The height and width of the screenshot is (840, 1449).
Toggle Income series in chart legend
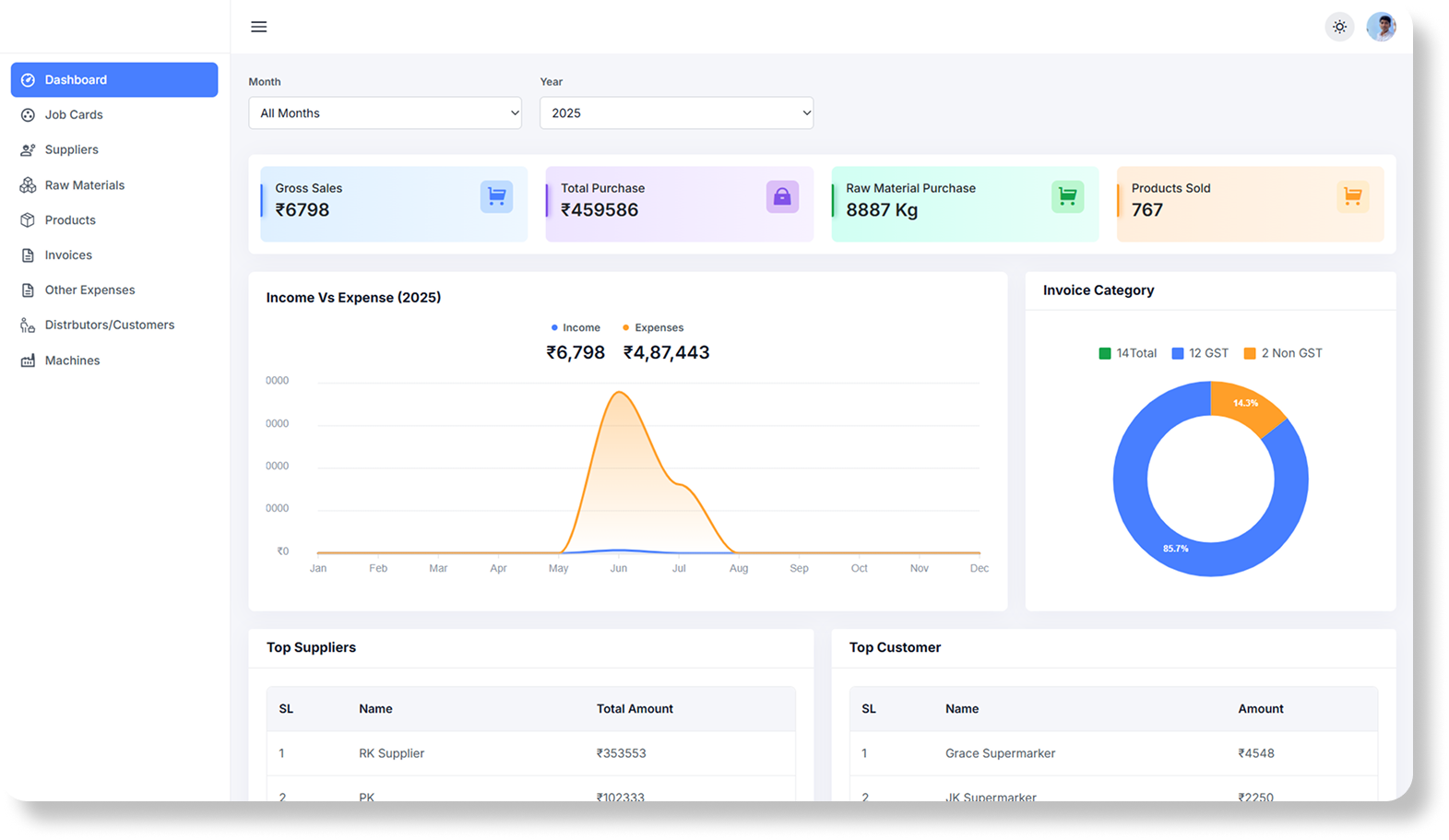tap(576, 328)
